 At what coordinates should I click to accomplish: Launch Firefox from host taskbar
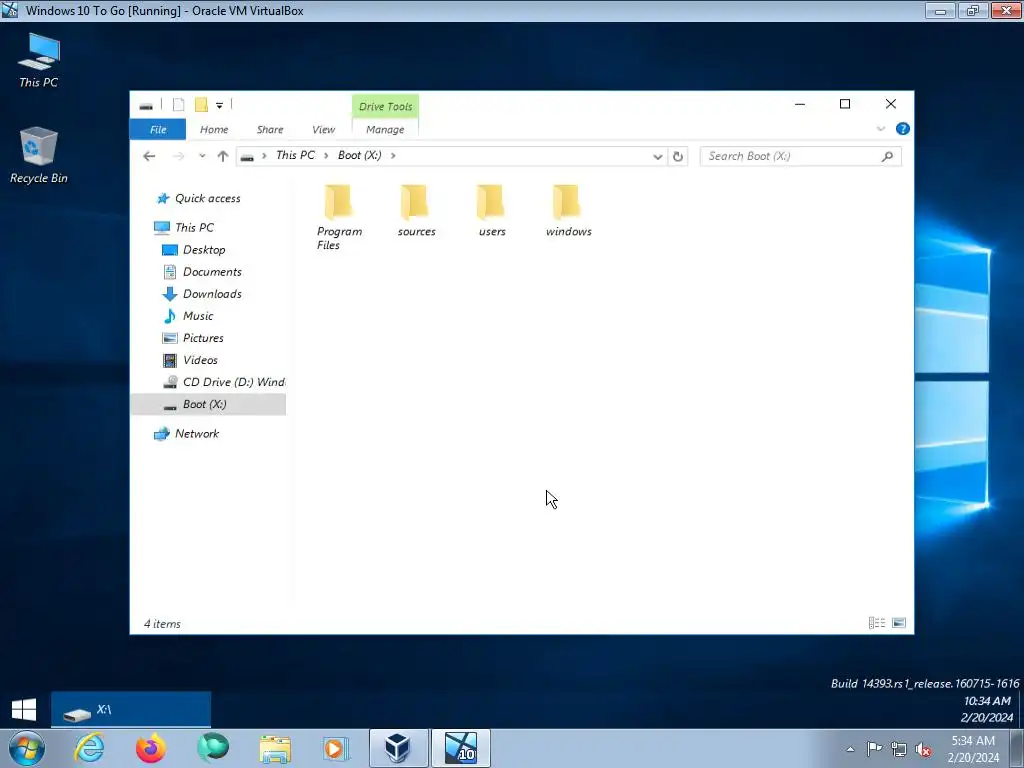coord(151,748)
